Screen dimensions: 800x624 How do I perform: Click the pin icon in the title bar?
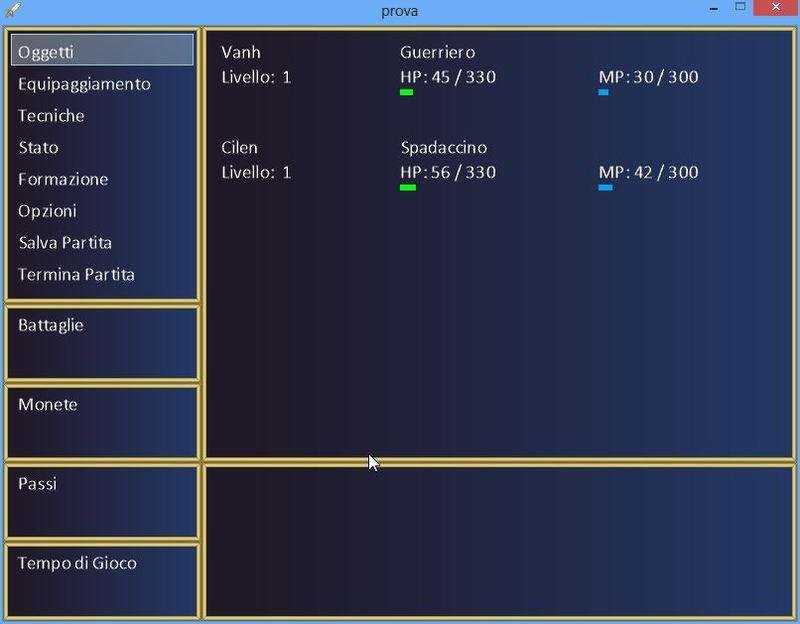tap(11, 10)
